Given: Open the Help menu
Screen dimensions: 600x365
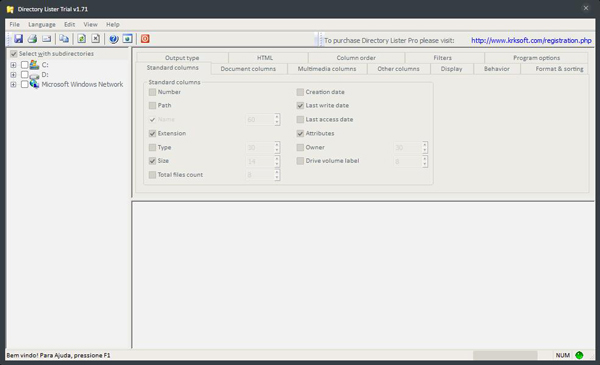Looking at the screenshot, I should tap(113, 24).
